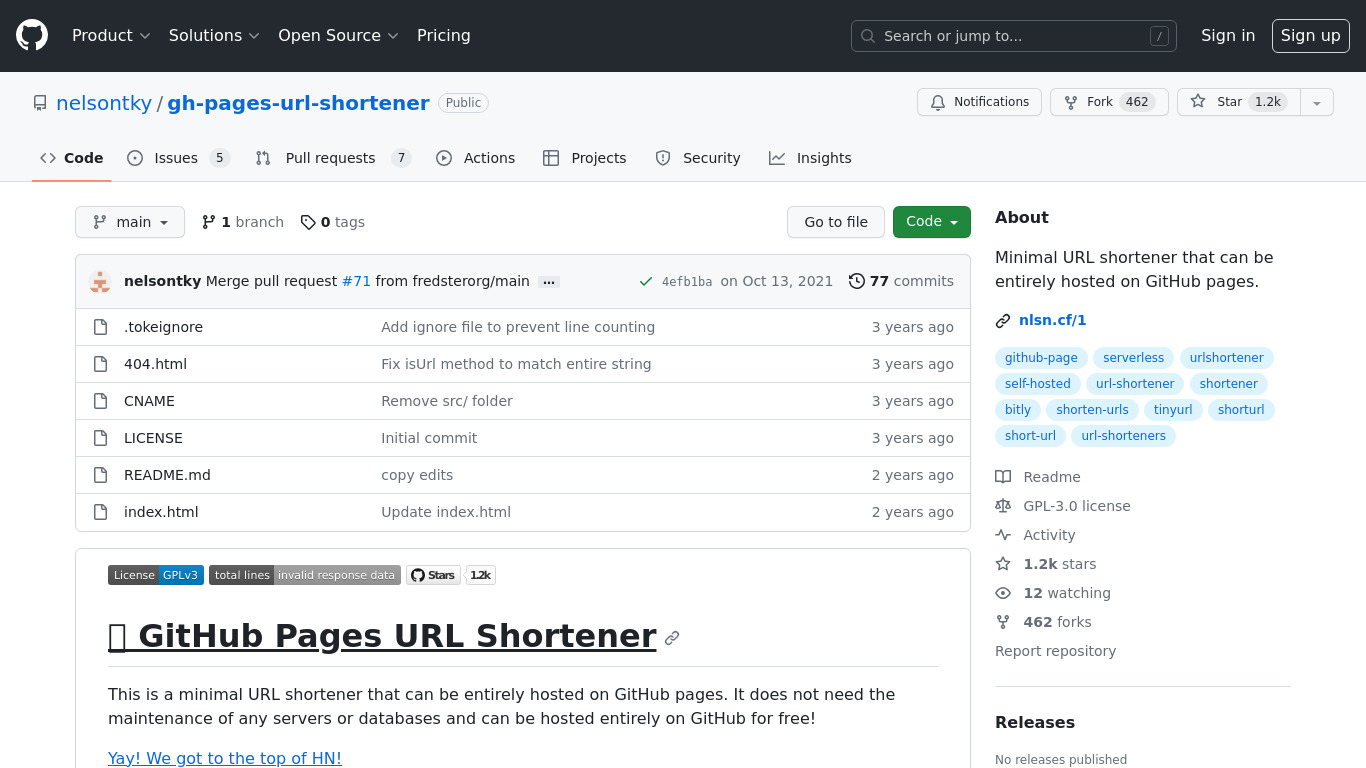1366x768 pixels.
Task: Switch to the Security tab
Action: [698, 158]
